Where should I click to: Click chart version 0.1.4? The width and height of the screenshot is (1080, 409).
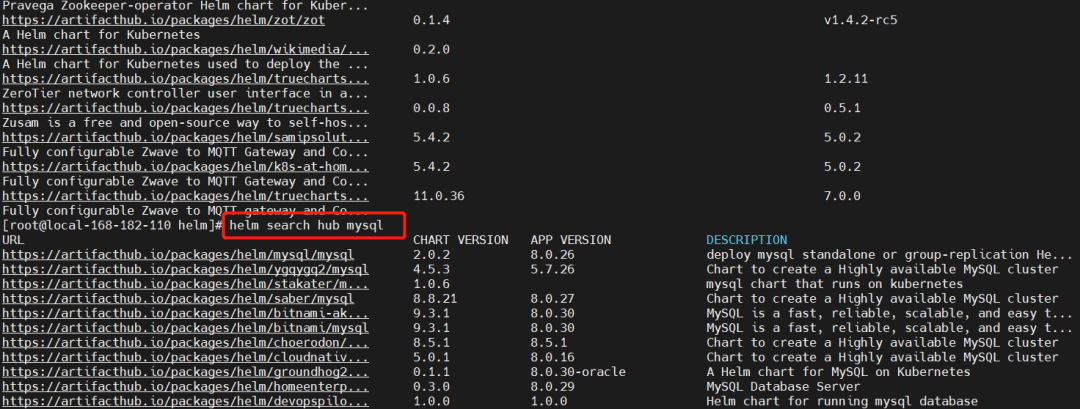tap(431, 21)
